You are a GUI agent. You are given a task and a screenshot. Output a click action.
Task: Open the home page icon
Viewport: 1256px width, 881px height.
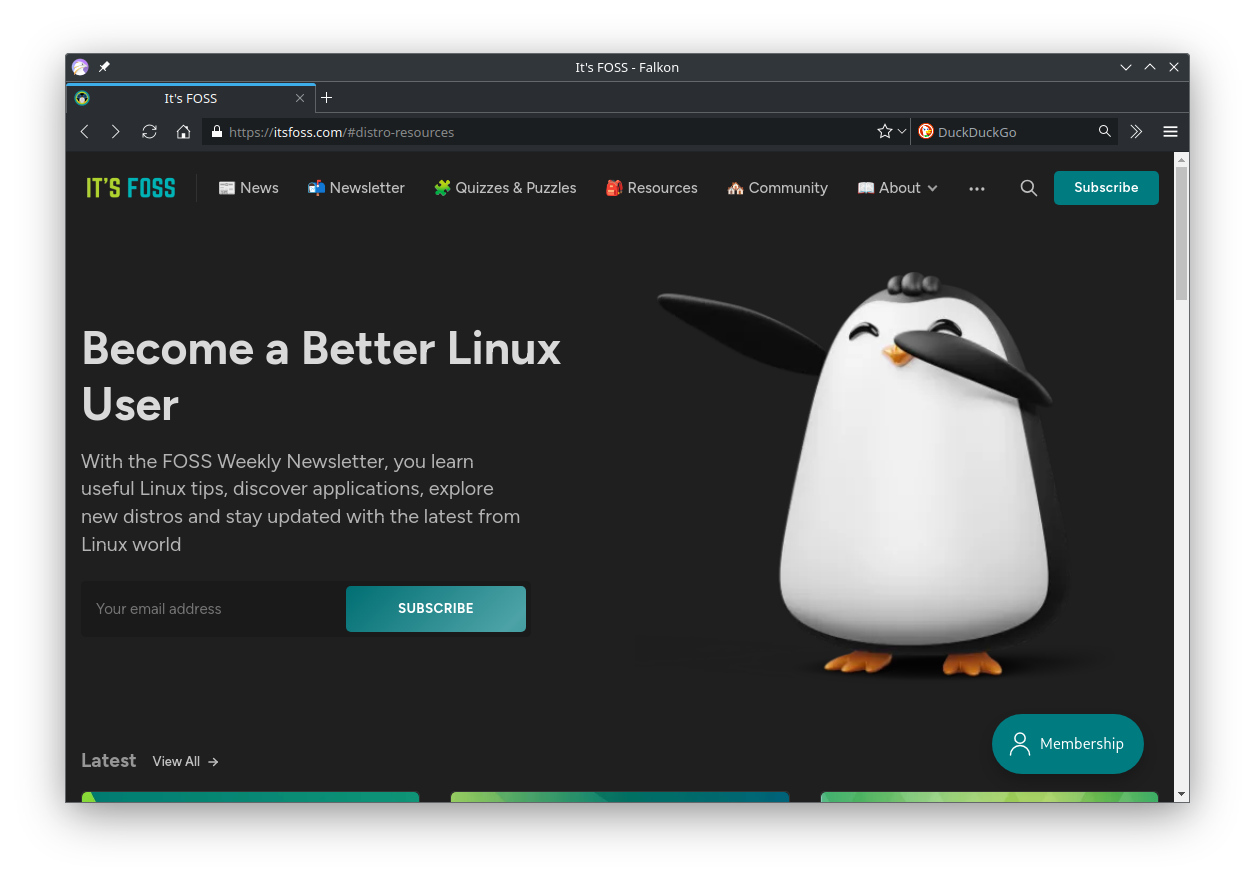(x=183, y=131)
